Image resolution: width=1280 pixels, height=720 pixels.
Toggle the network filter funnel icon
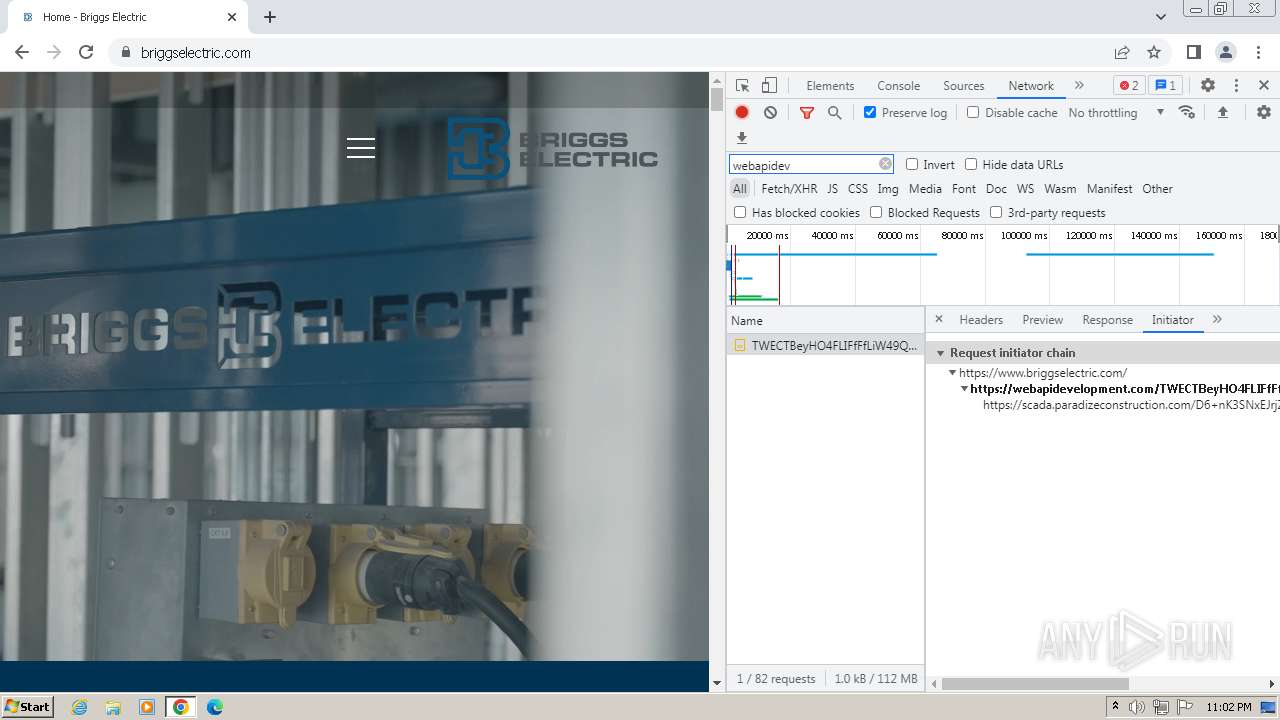coord(807,112)
